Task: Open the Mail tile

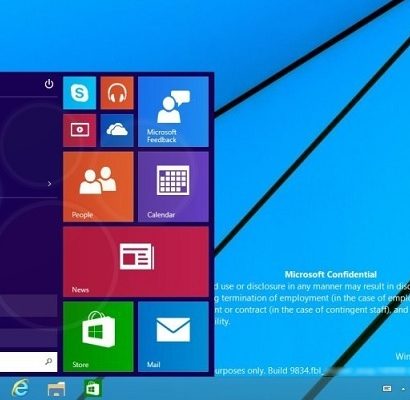Action: click(x=173, y=337)
